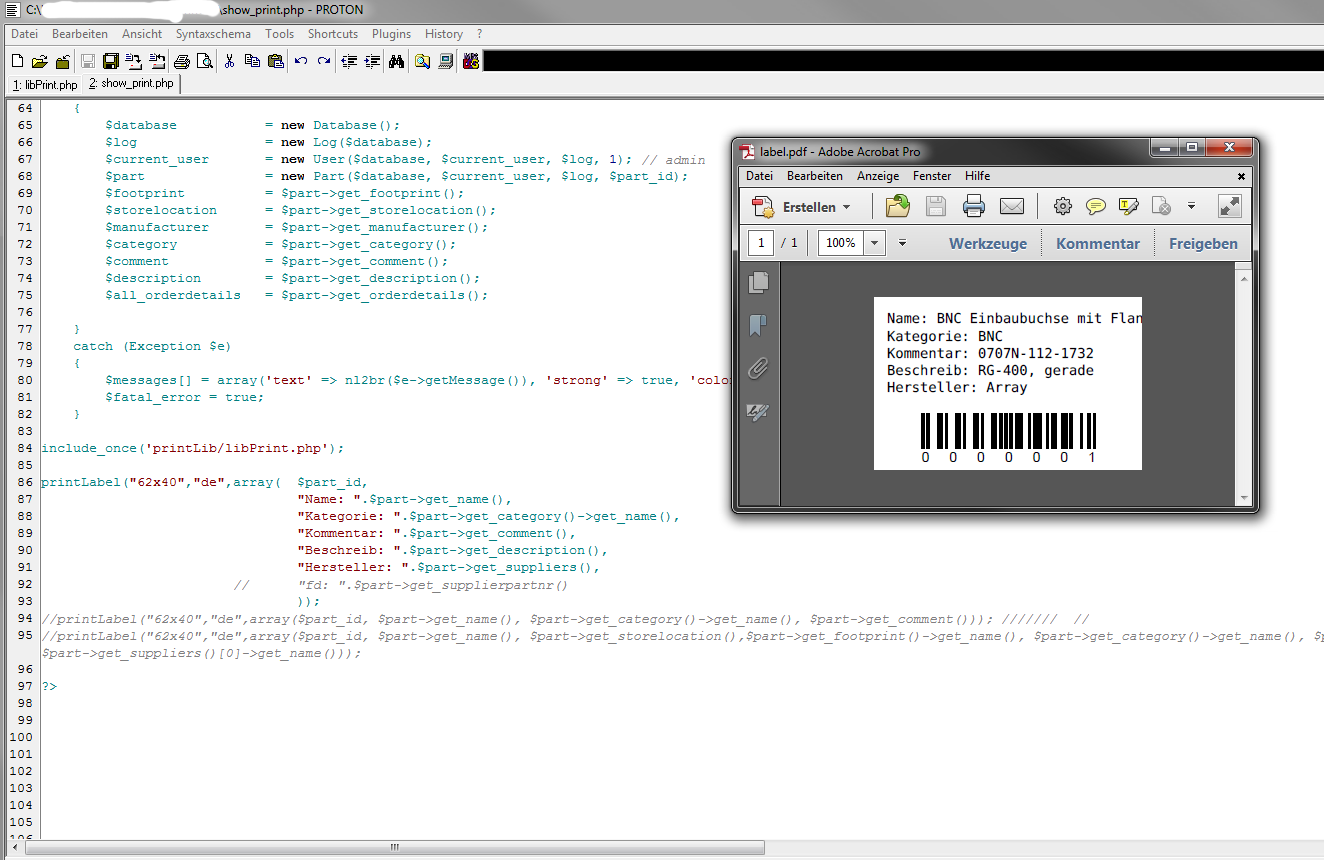
Task: Open the Shortcuts menu
Action: click(x=333, y=34)
